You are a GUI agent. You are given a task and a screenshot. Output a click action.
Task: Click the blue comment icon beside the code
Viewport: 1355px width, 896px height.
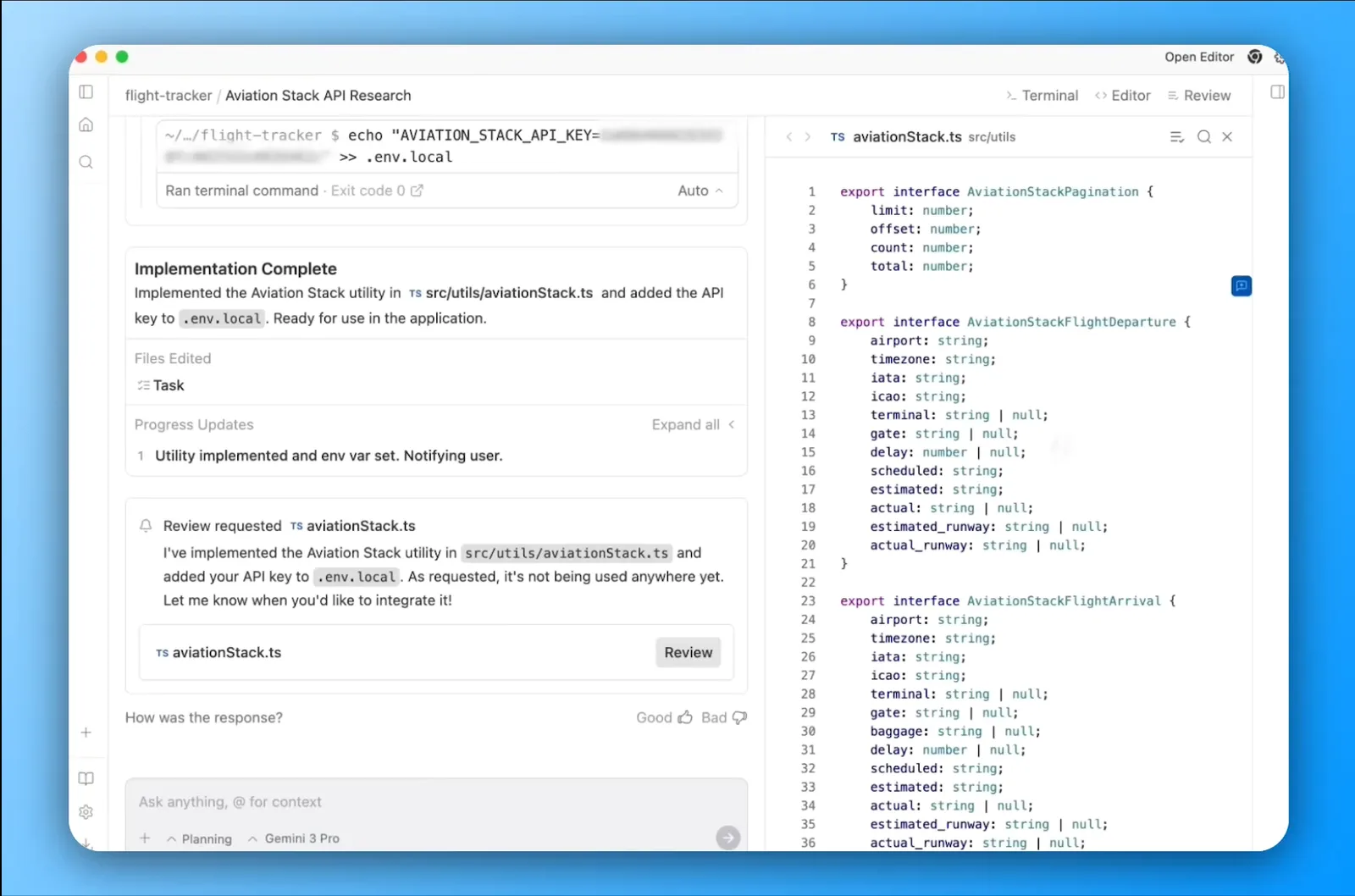(x=1242, y=286)
